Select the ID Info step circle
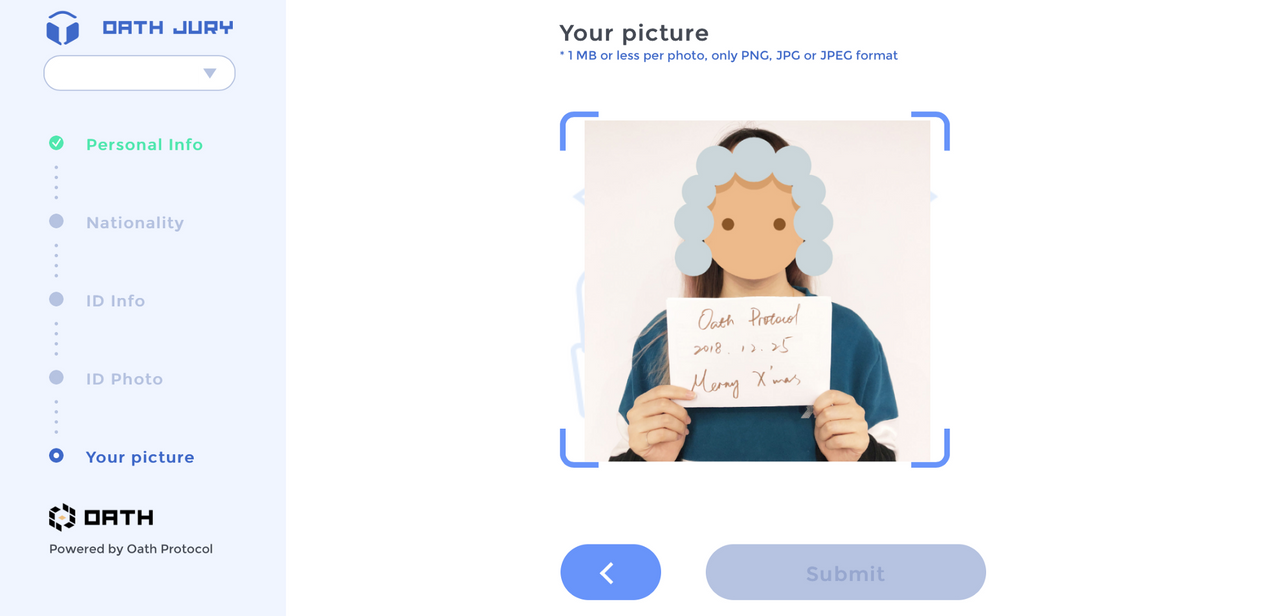Viewport: 1280px width, 616px height. coord(56,299)
